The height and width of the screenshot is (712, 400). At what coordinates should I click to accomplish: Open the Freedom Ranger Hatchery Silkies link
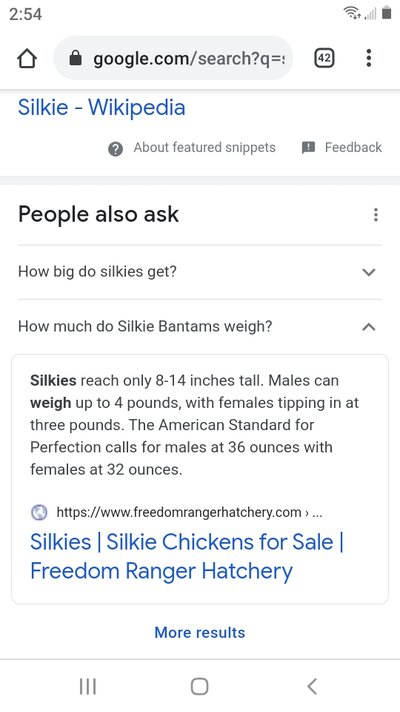point(187,556)
